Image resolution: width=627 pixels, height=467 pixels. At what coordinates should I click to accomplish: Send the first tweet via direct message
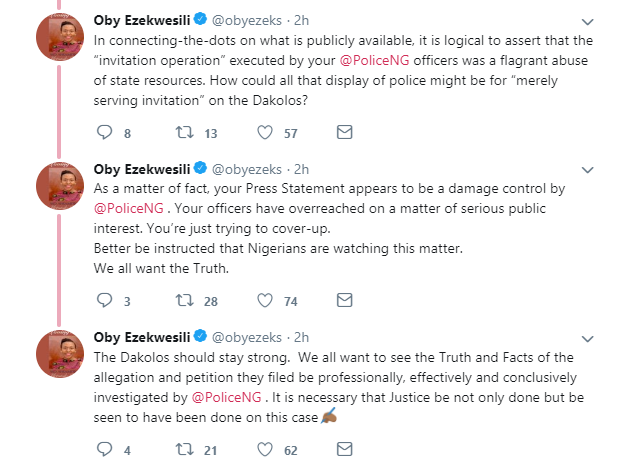click(344, 132)
